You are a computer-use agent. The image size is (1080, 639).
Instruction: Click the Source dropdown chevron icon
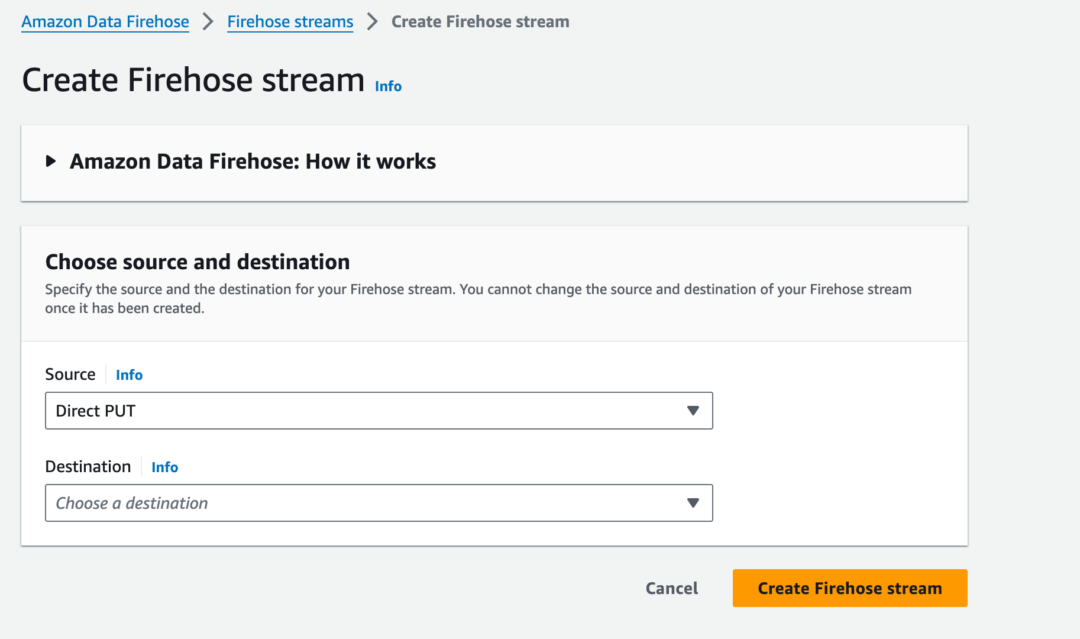point(694,410)
